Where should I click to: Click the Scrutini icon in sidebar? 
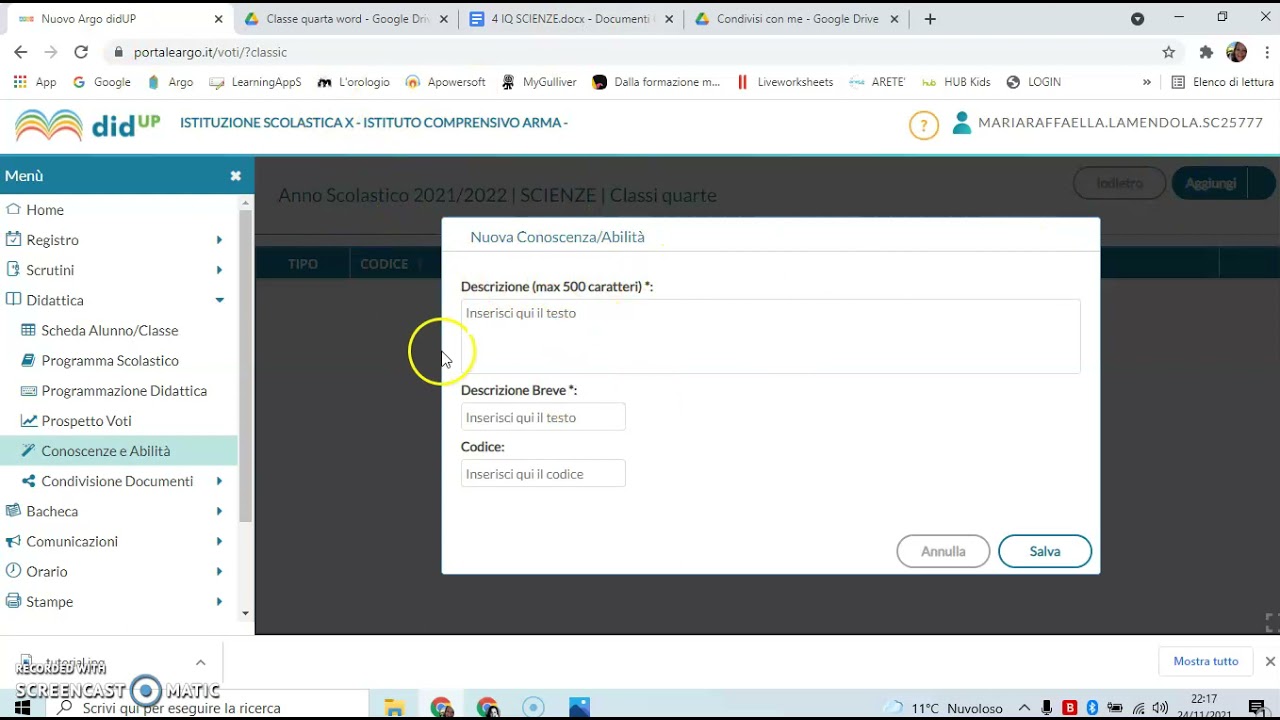click(13, 270)
